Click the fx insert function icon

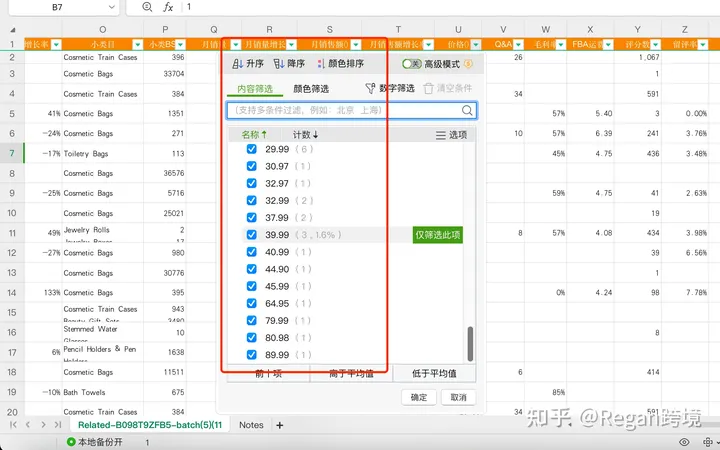(x=168, y=7)
